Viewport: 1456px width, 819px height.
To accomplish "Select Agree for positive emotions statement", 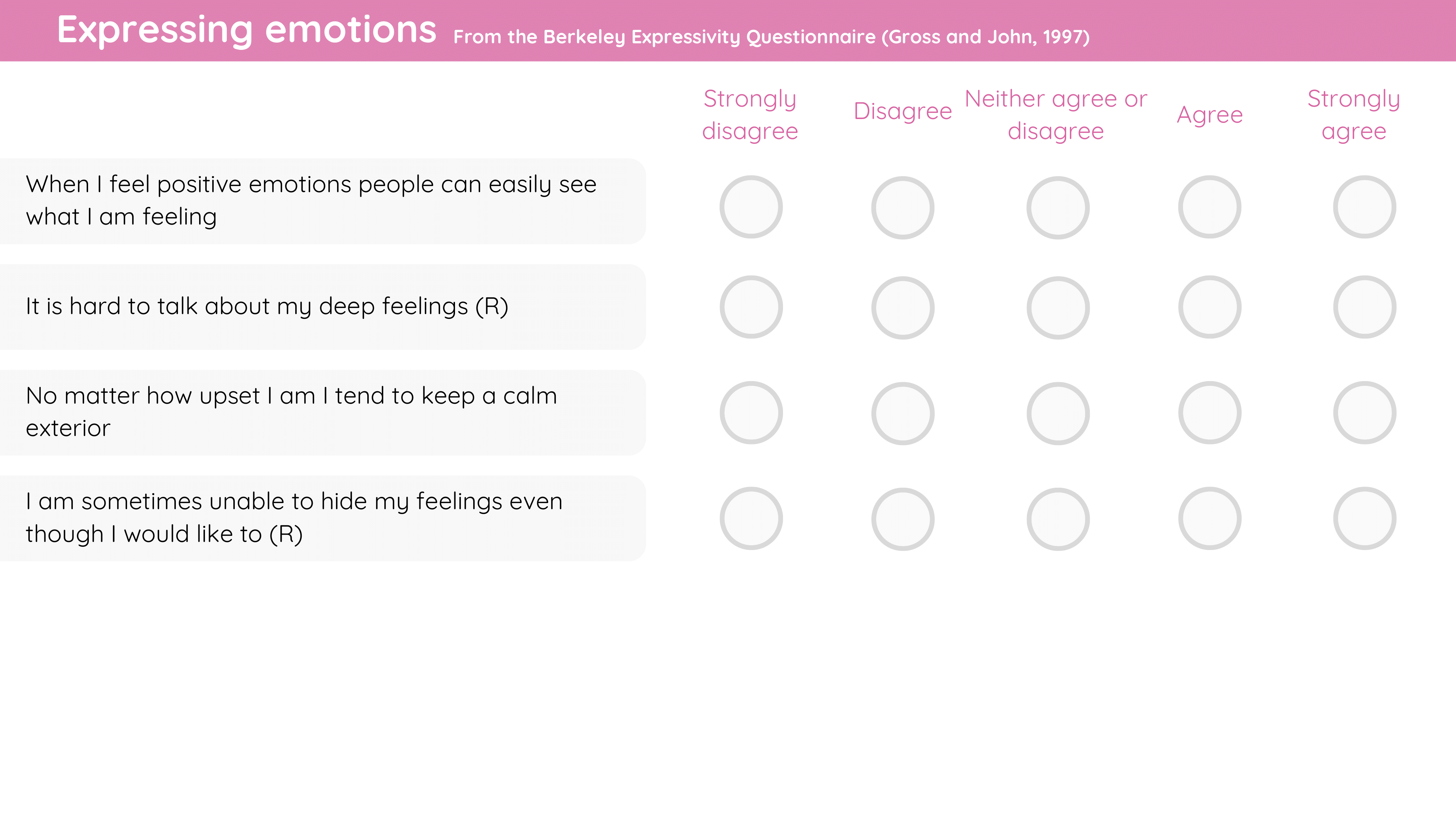I will [x=1210, y=207].
